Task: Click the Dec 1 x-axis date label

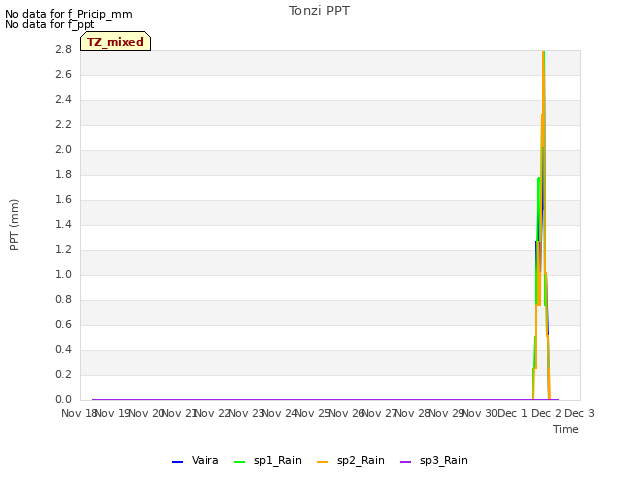Action: [513, 413]
